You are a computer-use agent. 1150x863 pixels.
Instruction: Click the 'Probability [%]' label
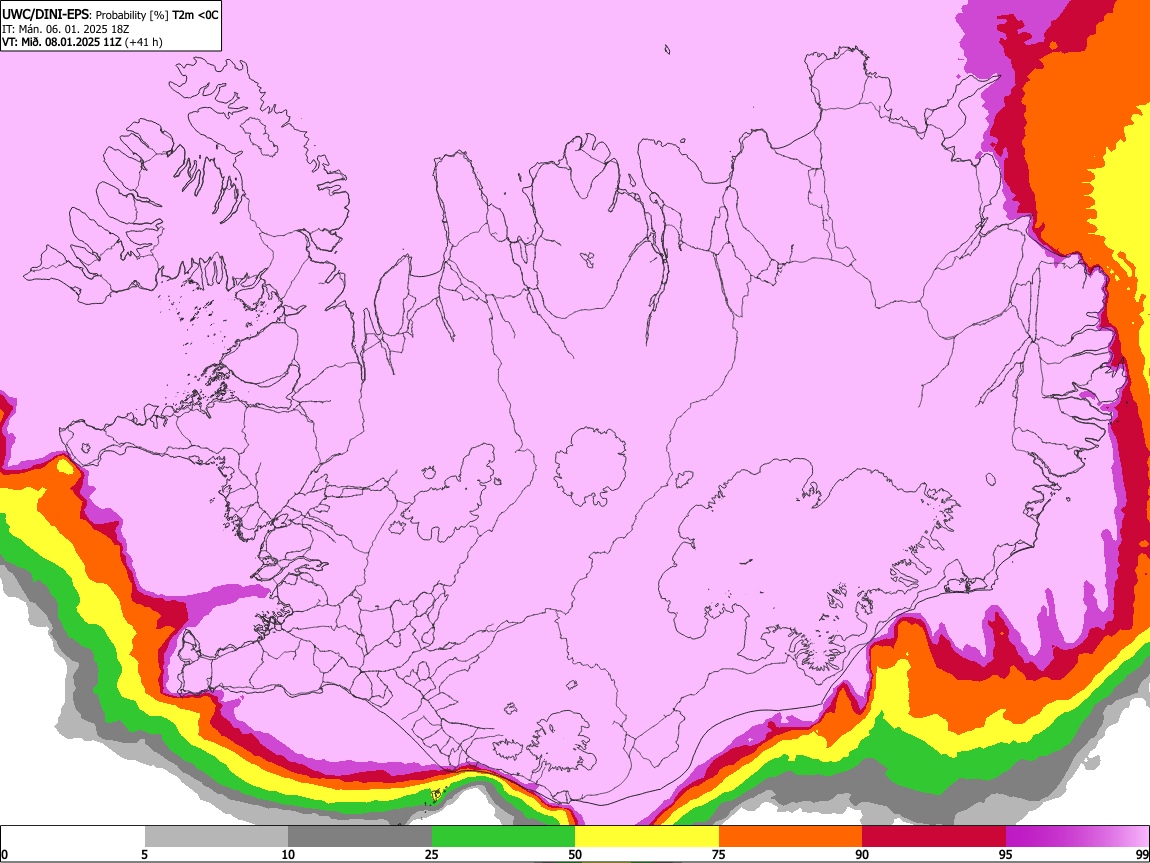[133, 15]
